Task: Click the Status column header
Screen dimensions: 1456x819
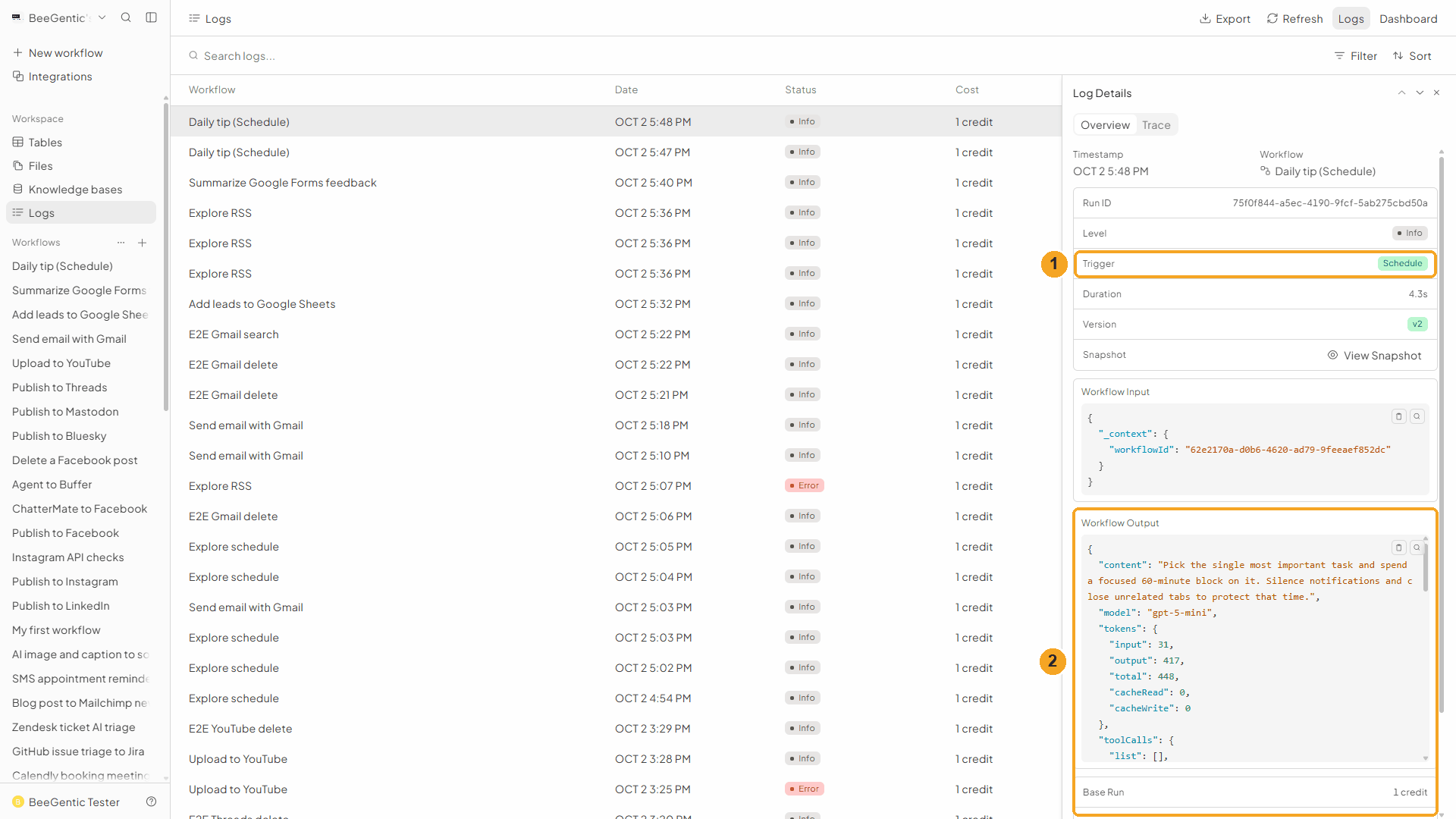Action: [801, 89]
